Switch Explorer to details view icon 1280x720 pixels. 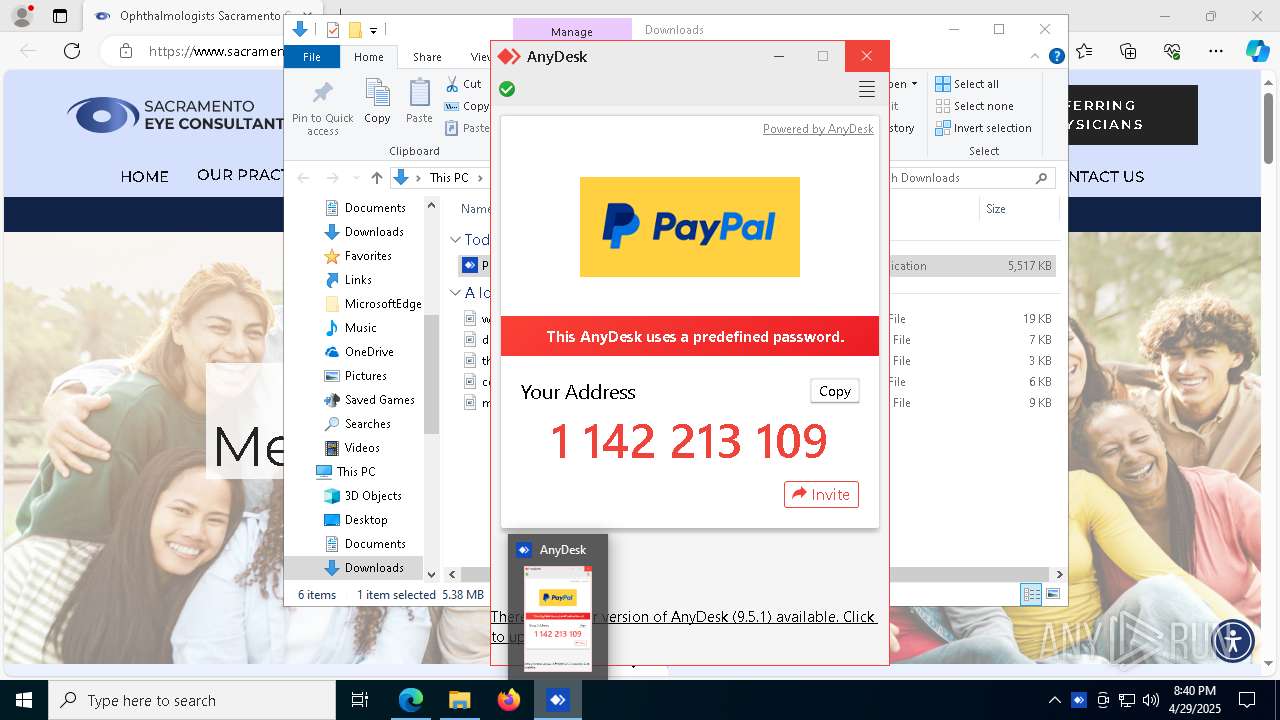pyautogui.click(x=1031, y=595)
